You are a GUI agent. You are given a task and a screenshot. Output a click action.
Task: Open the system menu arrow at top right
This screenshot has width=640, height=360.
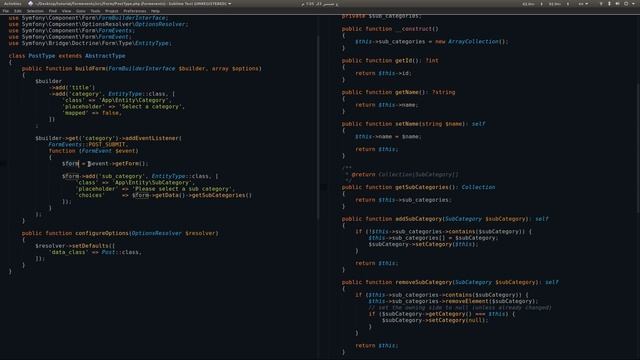point(633,4)
